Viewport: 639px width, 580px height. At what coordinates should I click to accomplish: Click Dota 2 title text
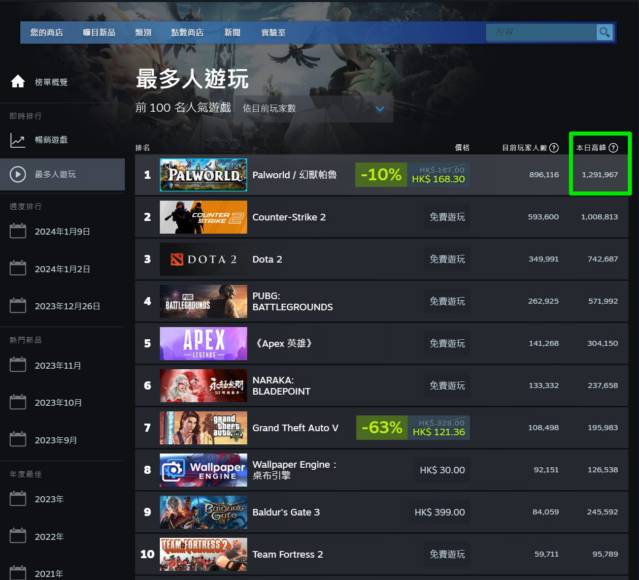267,259
